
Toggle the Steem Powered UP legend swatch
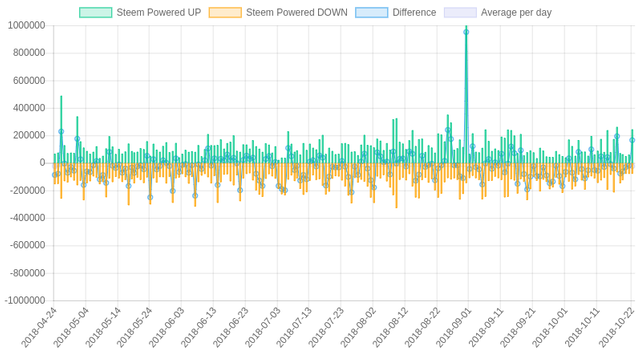click(x=96, y=13)
